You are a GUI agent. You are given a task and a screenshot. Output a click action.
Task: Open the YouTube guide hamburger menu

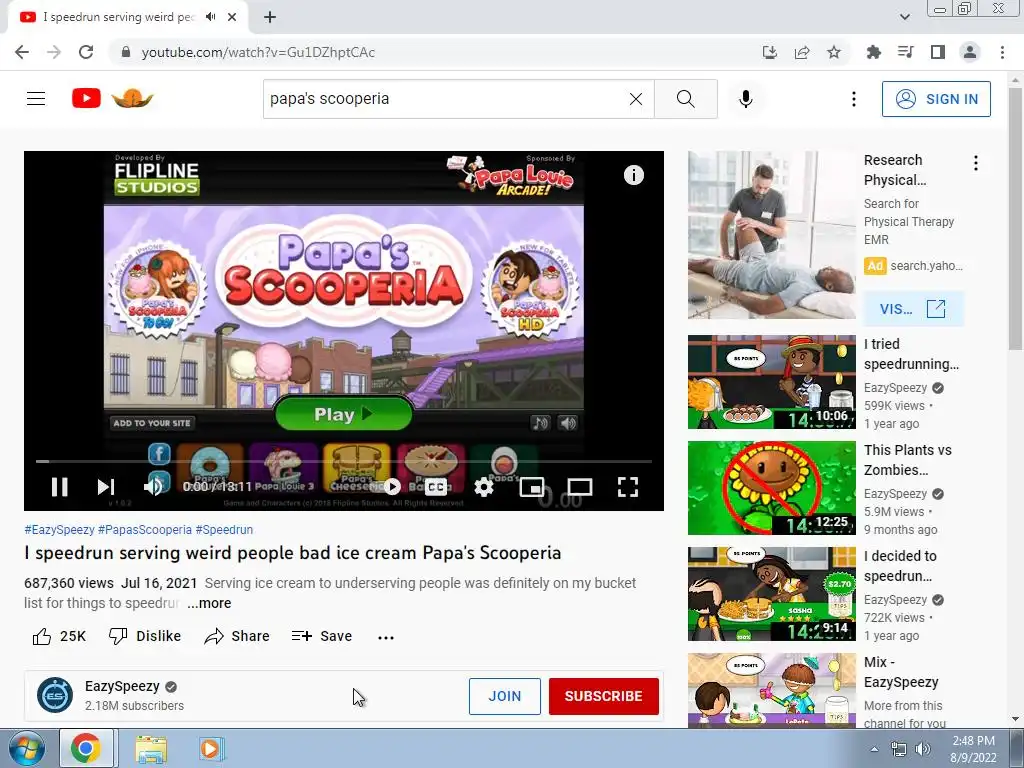pos(36,99)
